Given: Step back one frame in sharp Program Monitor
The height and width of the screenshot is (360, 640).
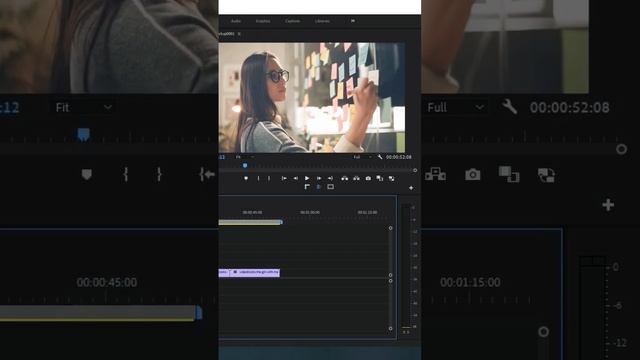Looking at the screenshot, I should 296,178.
